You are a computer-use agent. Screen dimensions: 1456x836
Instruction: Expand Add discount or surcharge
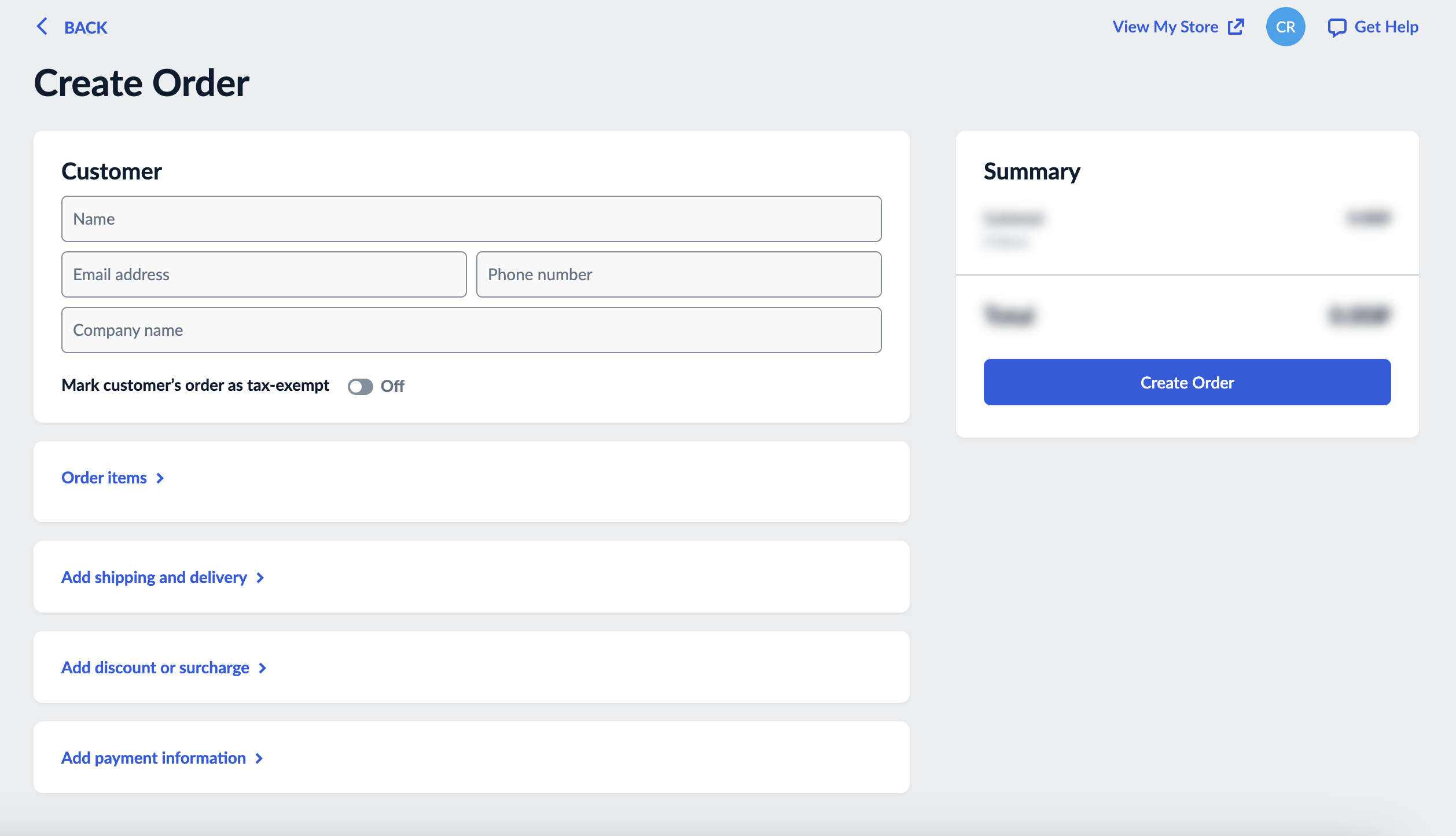click(x=155, y=668)
